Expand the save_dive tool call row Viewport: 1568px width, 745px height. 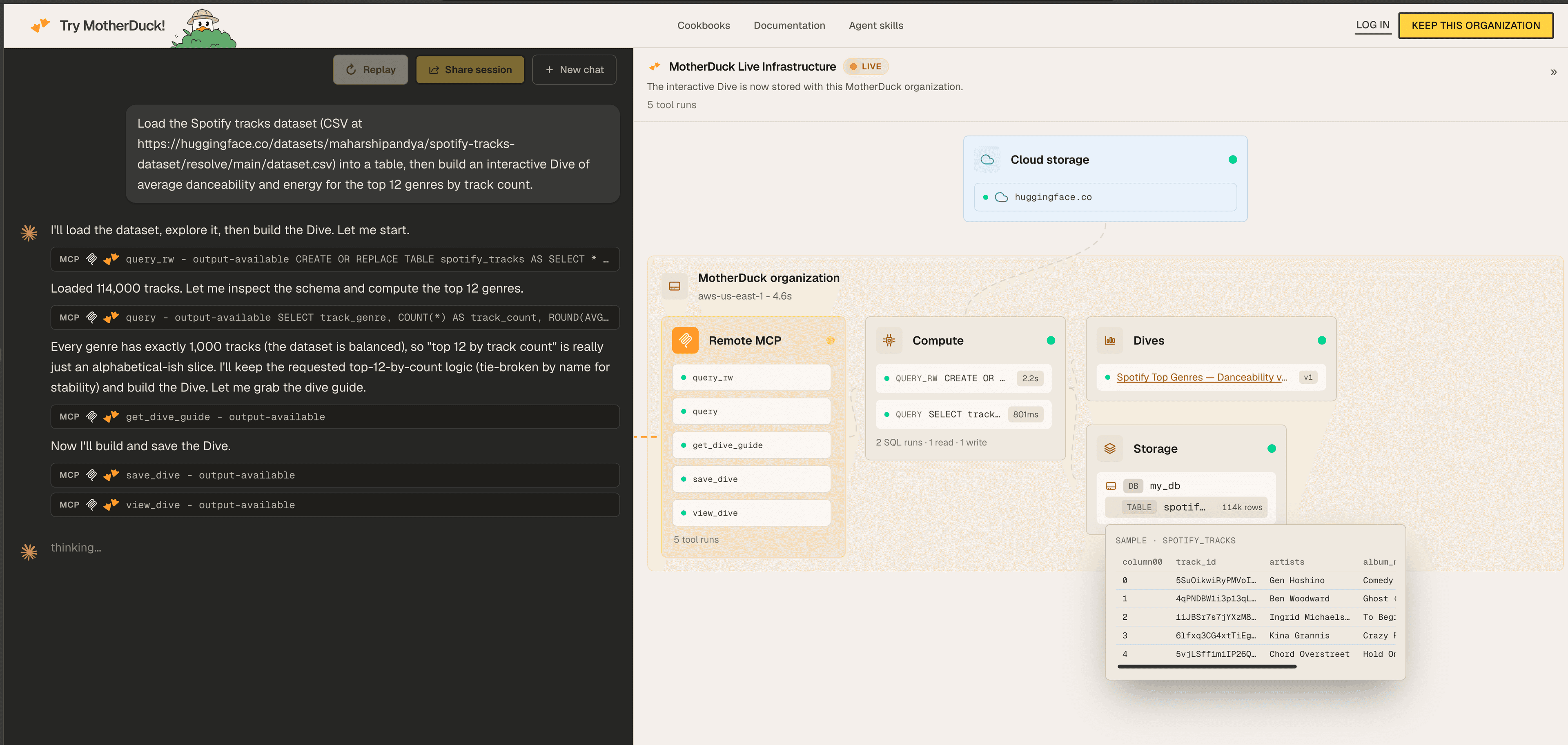point(335,475)
